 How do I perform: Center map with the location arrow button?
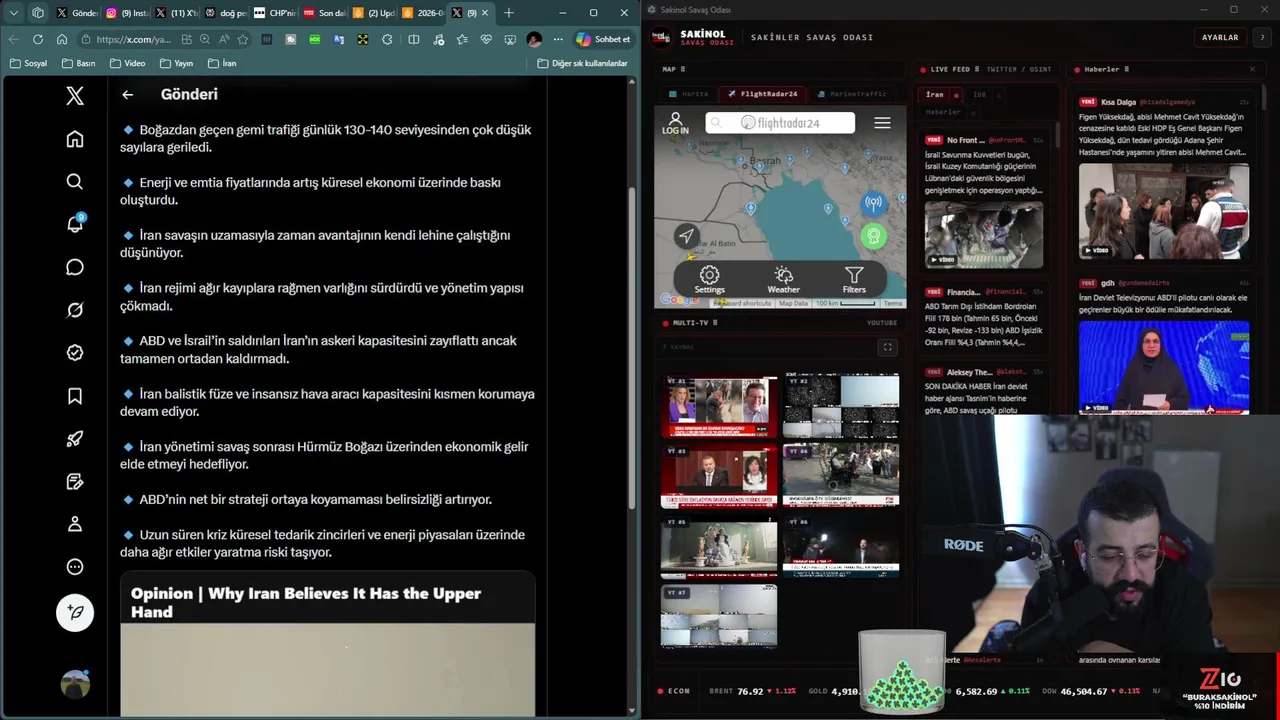pyautogui.click(x=686, y=236)
